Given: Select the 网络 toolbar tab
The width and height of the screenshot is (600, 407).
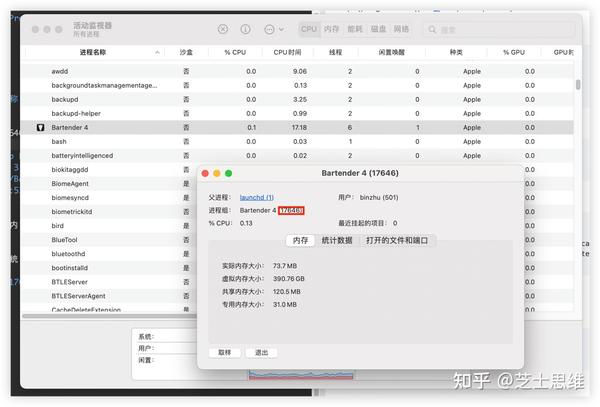Looking at the screenshot, I should (x=401, y=29).
